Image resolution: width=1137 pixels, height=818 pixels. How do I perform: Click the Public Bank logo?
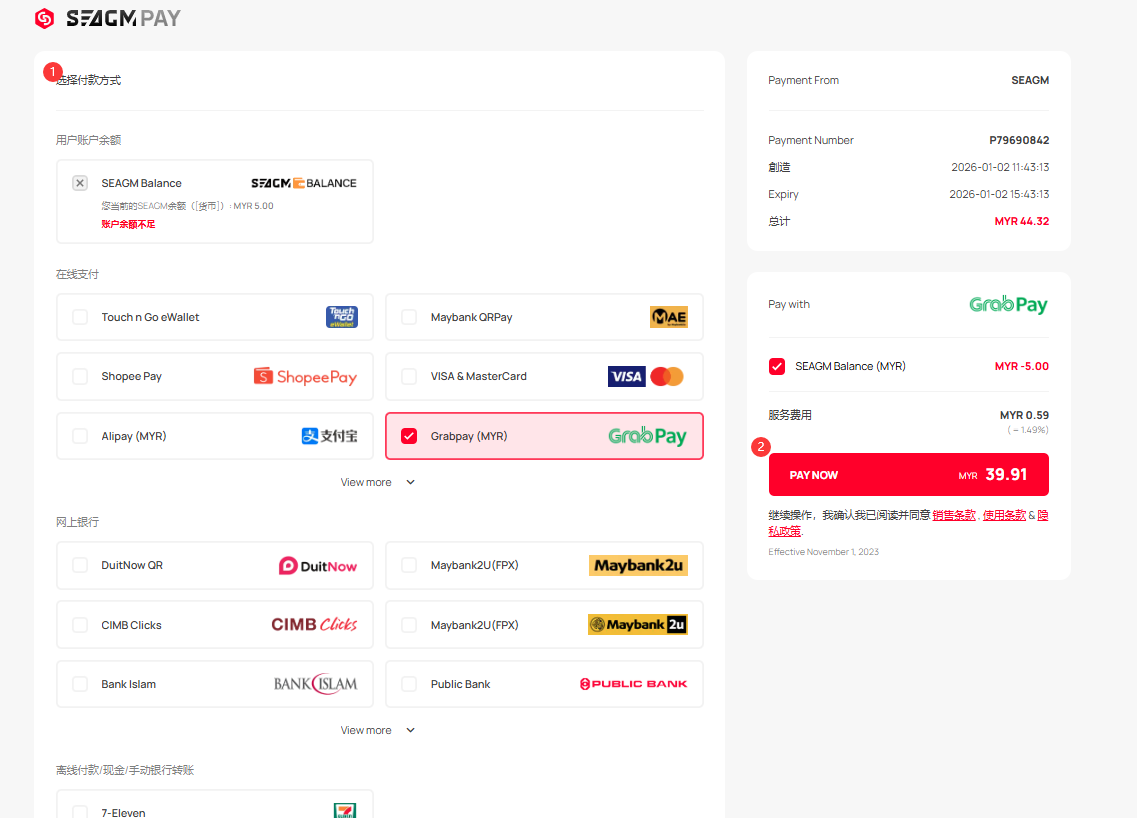pos(633,684)
